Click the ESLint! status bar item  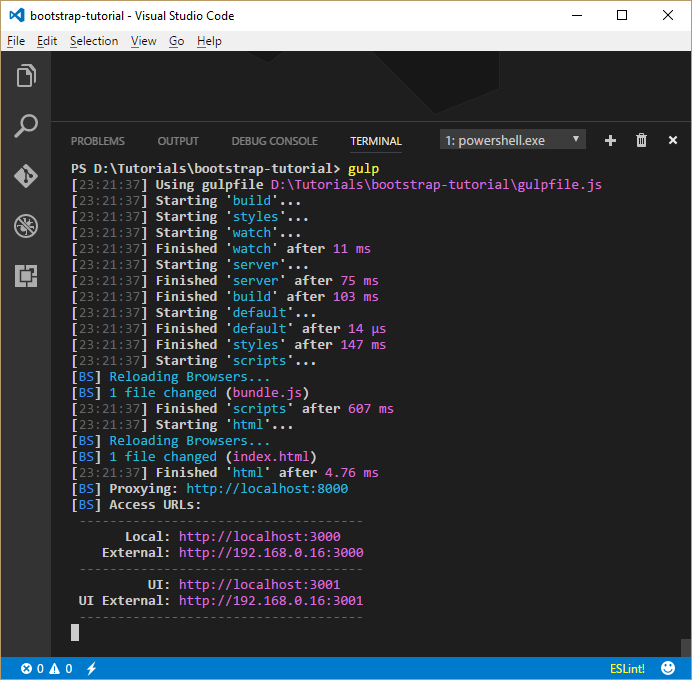(x=627, y=668)
